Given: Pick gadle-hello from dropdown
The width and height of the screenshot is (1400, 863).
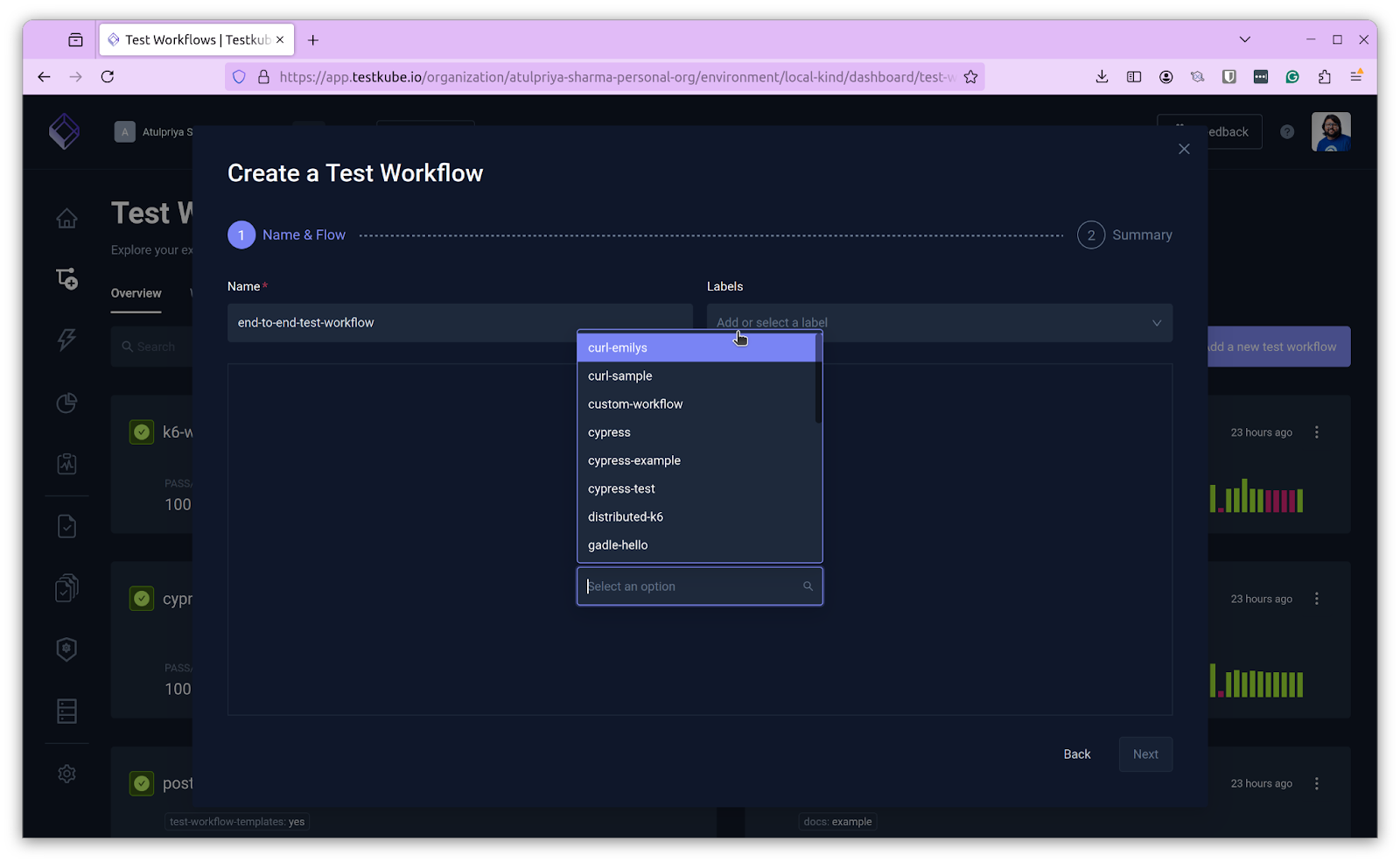Looking at the screenshot, I should (x=696, y=544).
